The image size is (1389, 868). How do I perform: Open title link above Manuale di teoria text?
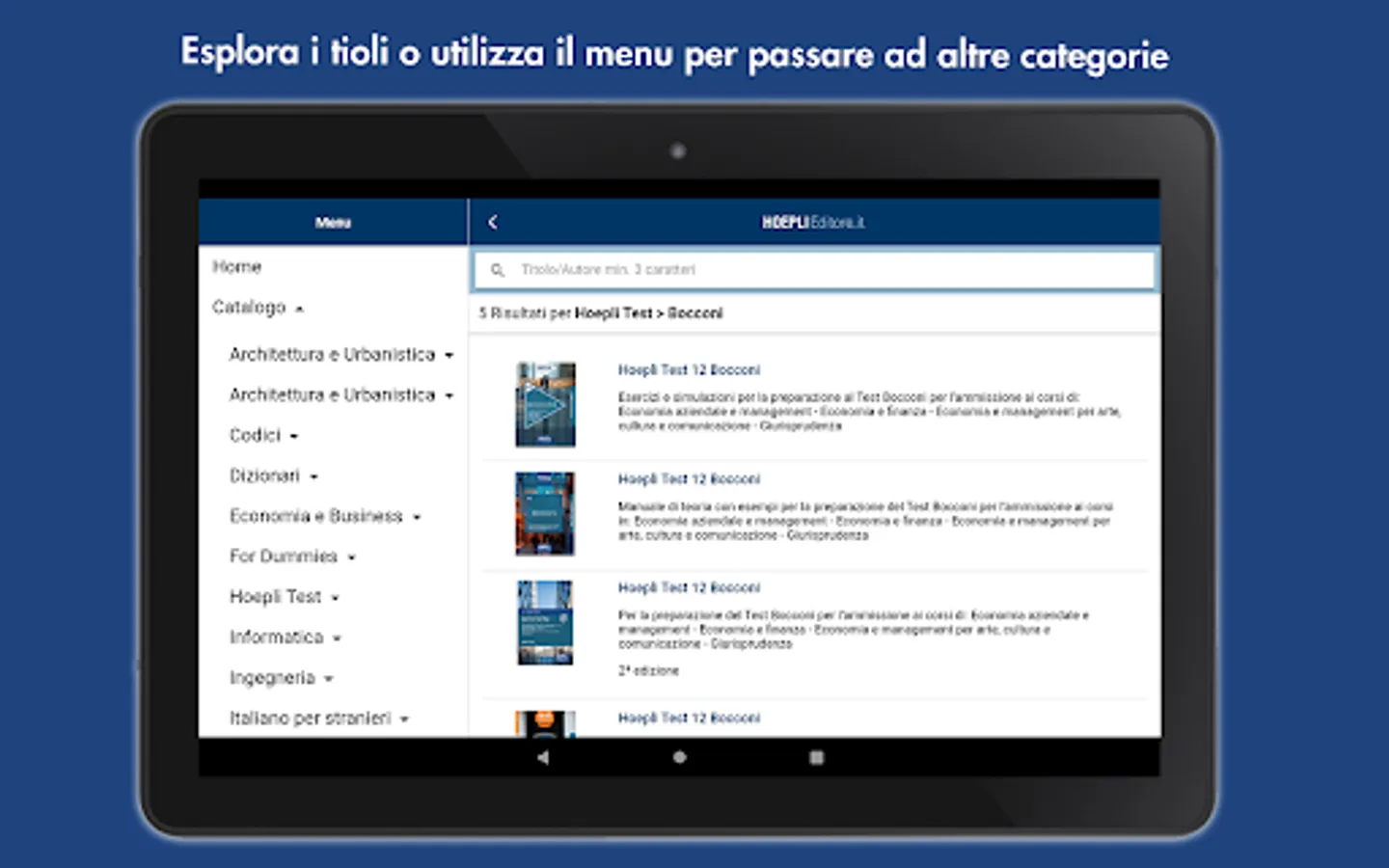click(x=689, y=478)
